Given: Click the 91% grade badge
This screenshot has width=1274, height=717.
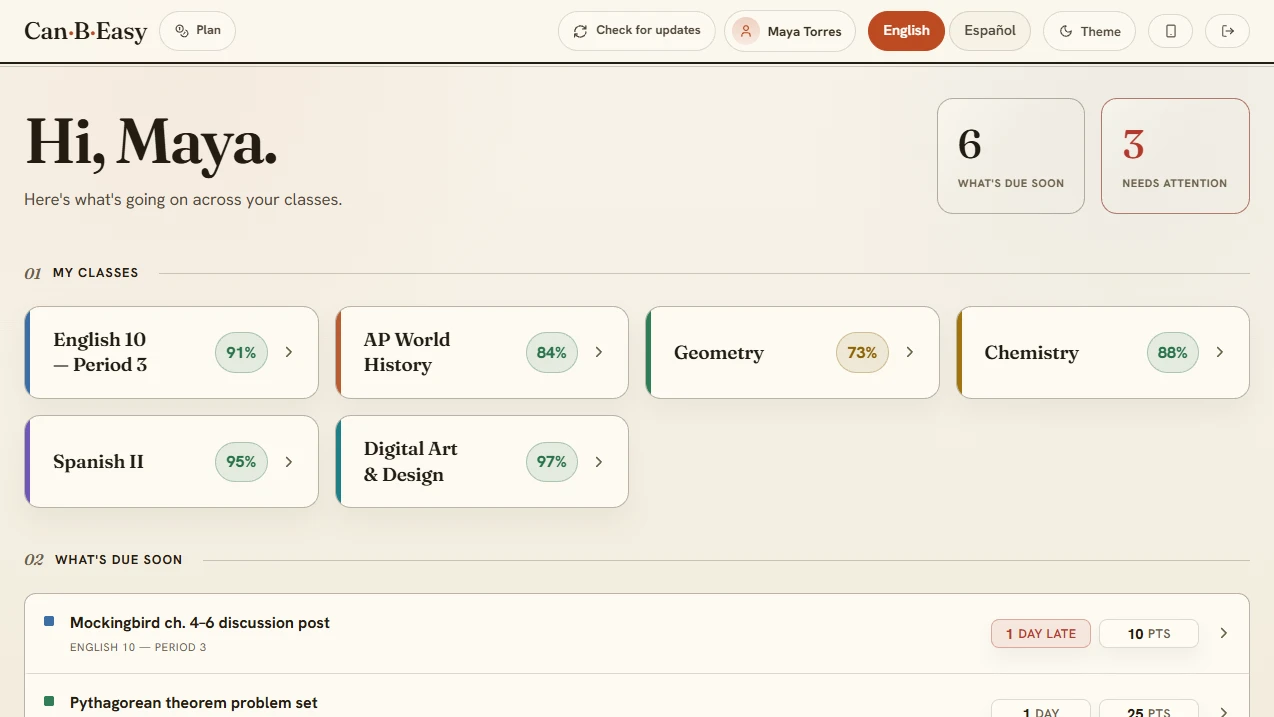Looking at the screenshot, I should 241,352.
